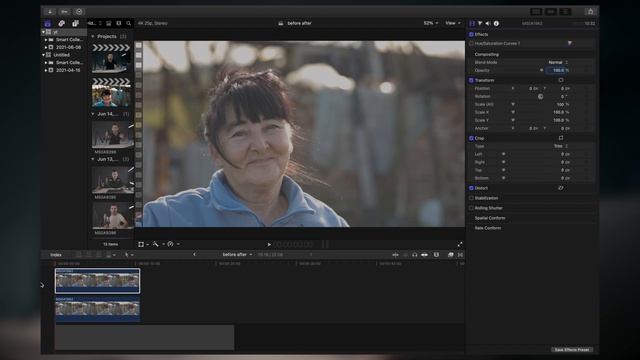640x360 pixels.
Task: Toggle audio solo headphones icon
Action: [415, 255]
